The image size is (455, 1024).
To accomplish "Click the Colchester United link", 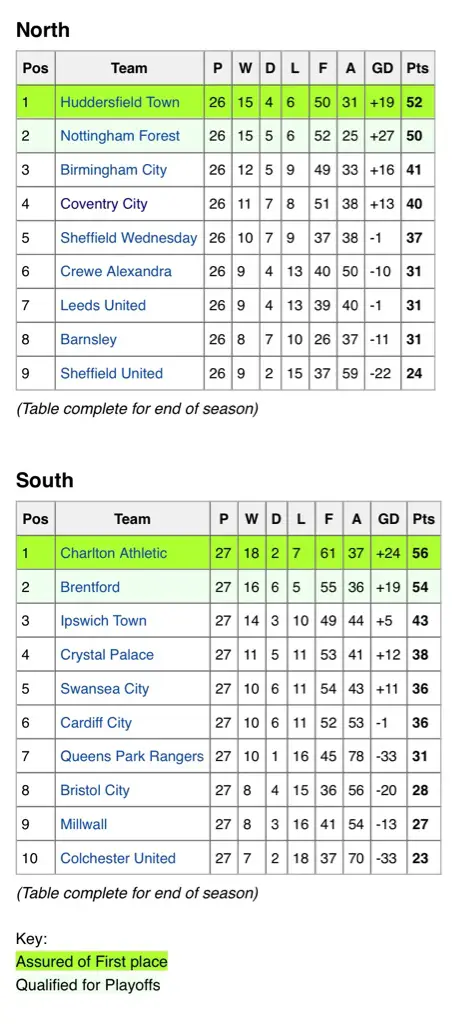I will click(118, 858).
